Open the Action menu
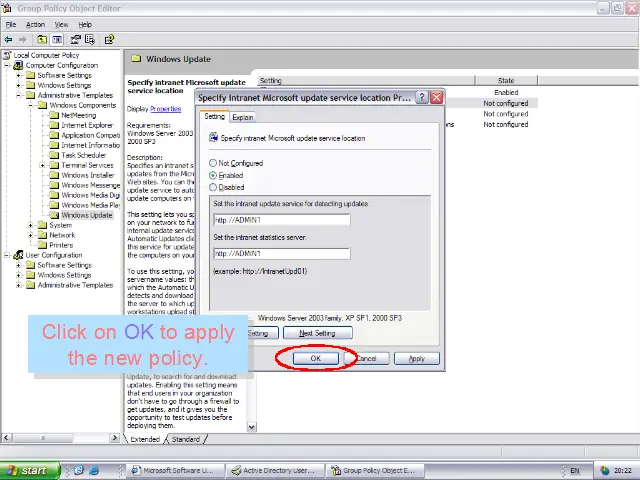640x480 pixels. point(36,24)
